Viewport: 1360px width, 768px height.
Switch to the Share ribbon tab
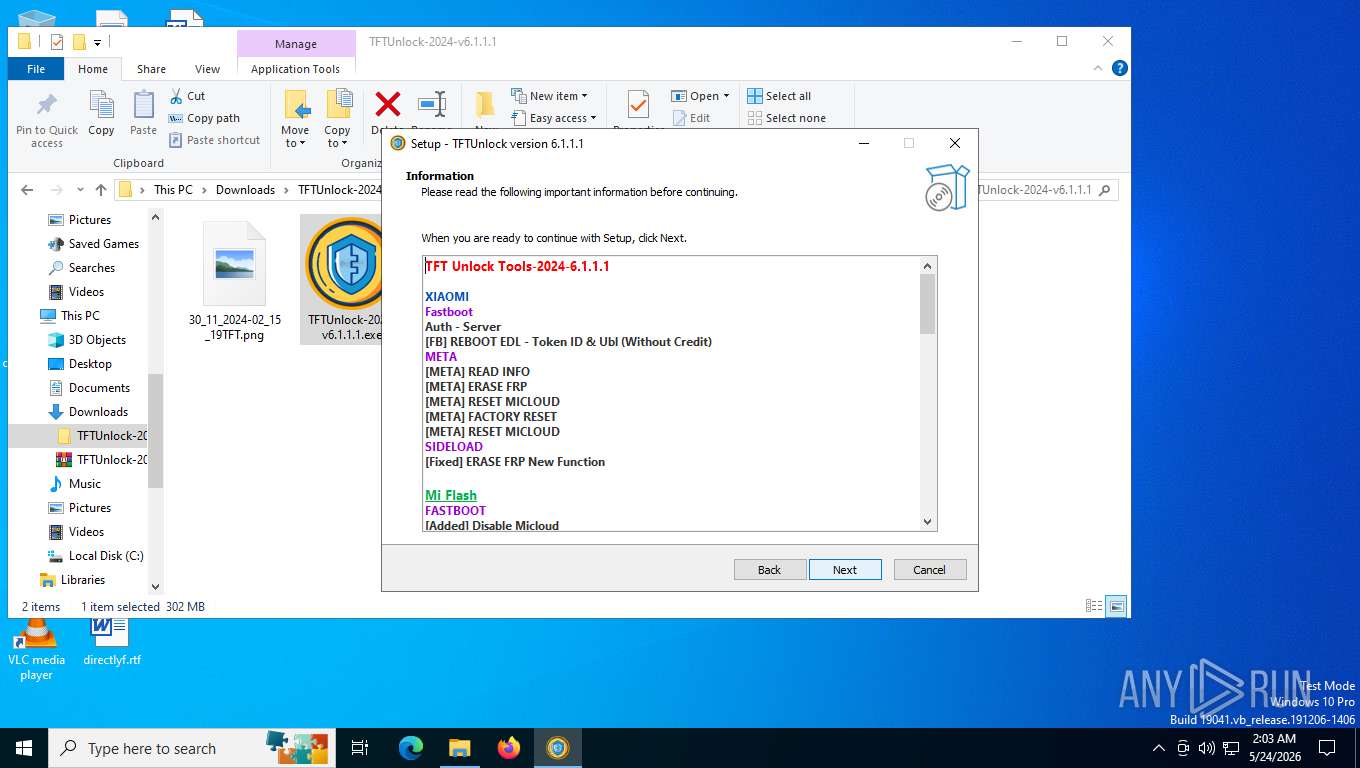[152, 69]
